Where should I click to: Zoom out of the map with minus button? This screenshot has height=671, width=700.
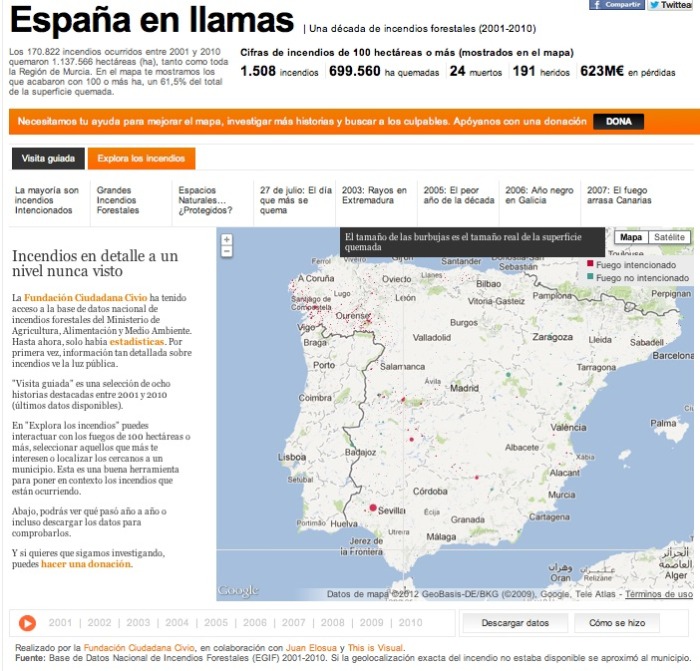(227, 251)
